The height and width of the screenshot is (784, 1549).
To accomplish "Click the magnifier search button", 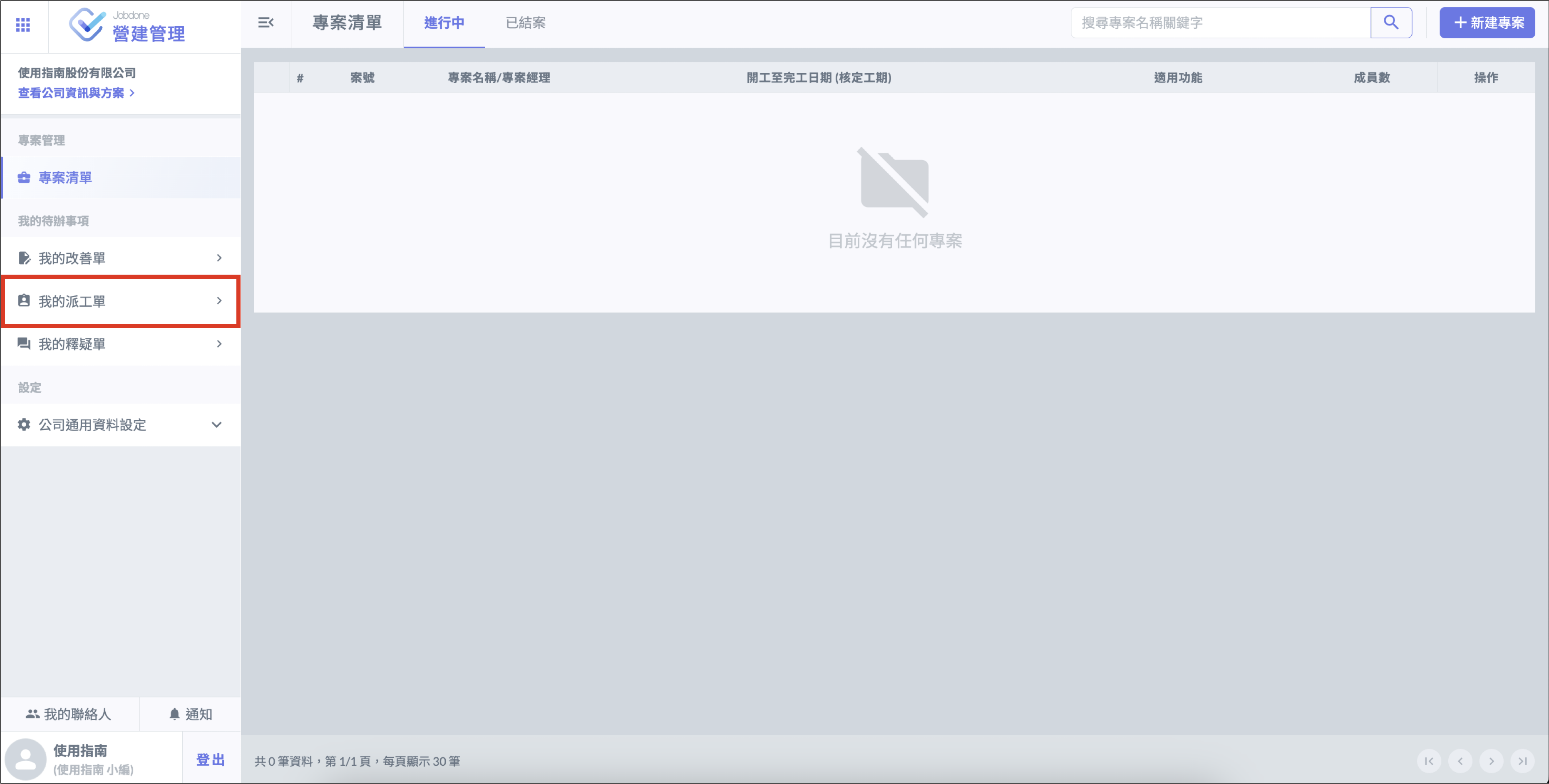I will pos(1391,23).
